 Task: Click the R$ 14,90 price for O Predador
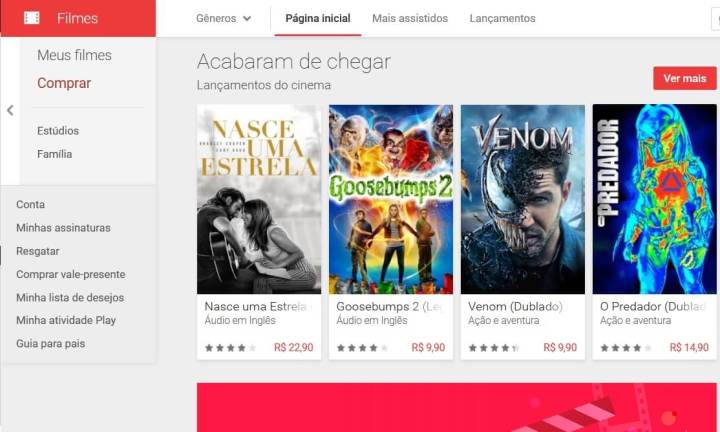coord(689,348)
